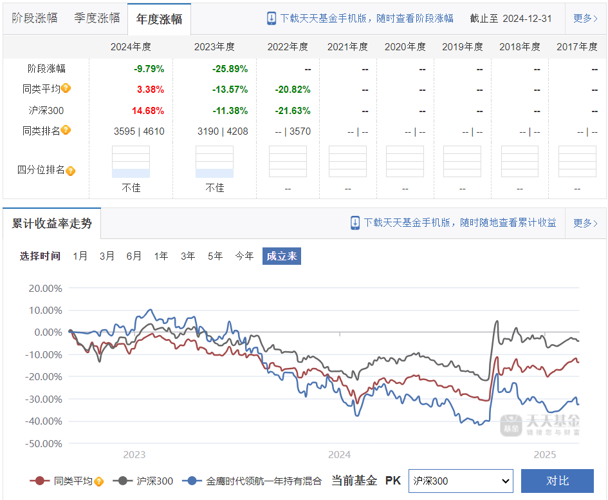Select the 成立来 time range option
608x500 pixels.
click(x=282, y=256)
